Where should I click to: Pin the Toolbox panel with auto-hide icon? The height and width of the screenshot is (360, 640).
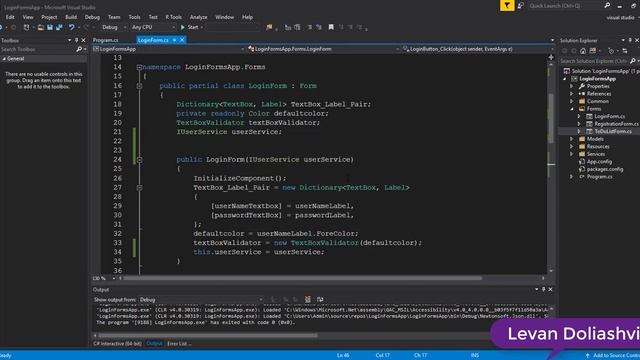click(x=76, y=40)
